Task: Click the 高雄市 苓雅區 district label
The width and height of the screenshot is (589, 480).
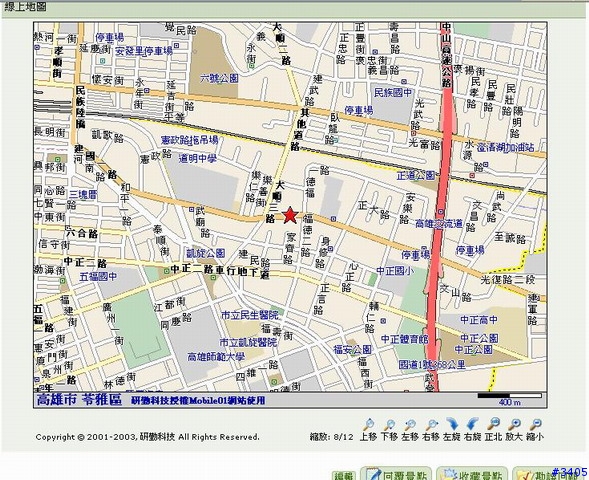Action: (x=79, y=400)
